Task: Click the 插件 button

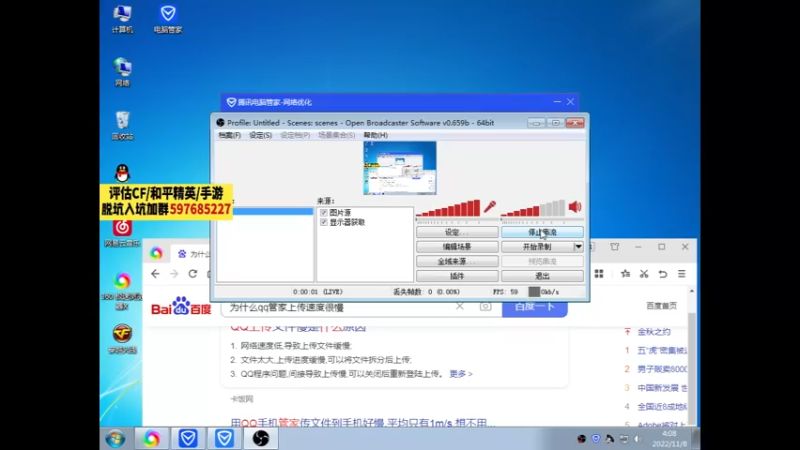Action: [457, 276]
